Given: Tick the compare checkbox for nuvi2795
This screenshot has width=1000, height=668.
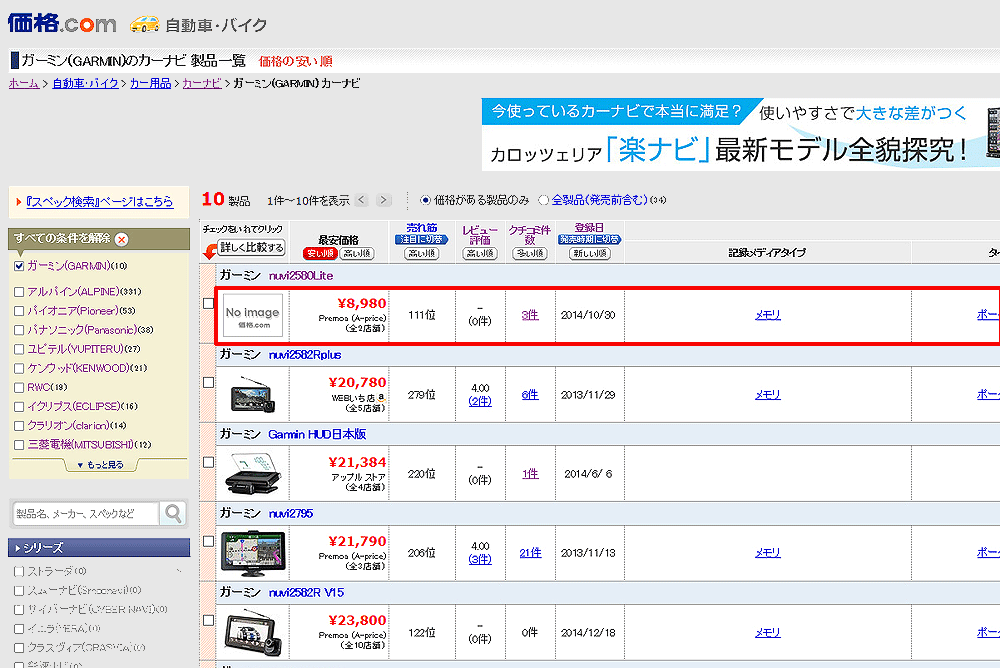Looking at the screenshot, I should click(208, 541).
